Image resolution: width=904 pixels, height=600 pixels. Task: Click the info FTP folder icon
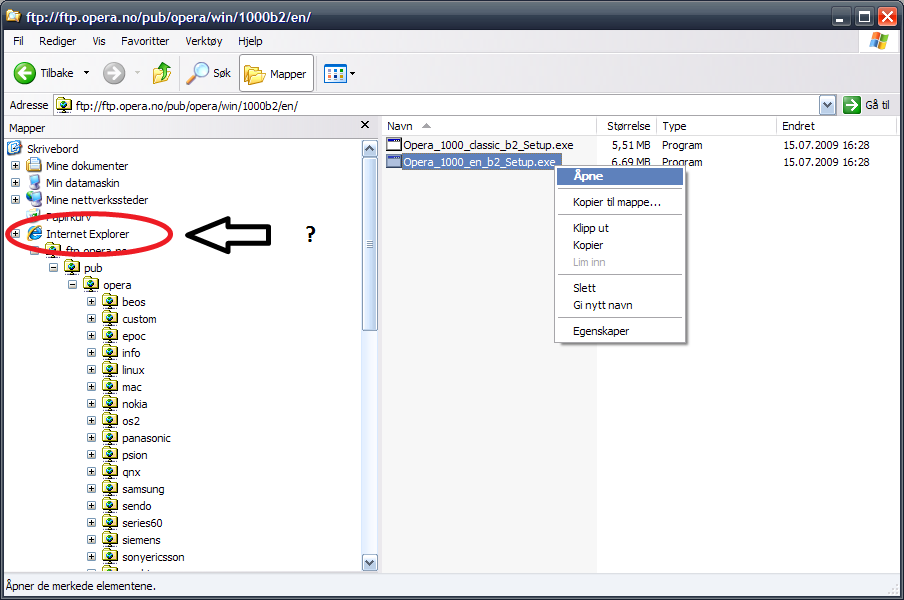click(x=110, y=352)
